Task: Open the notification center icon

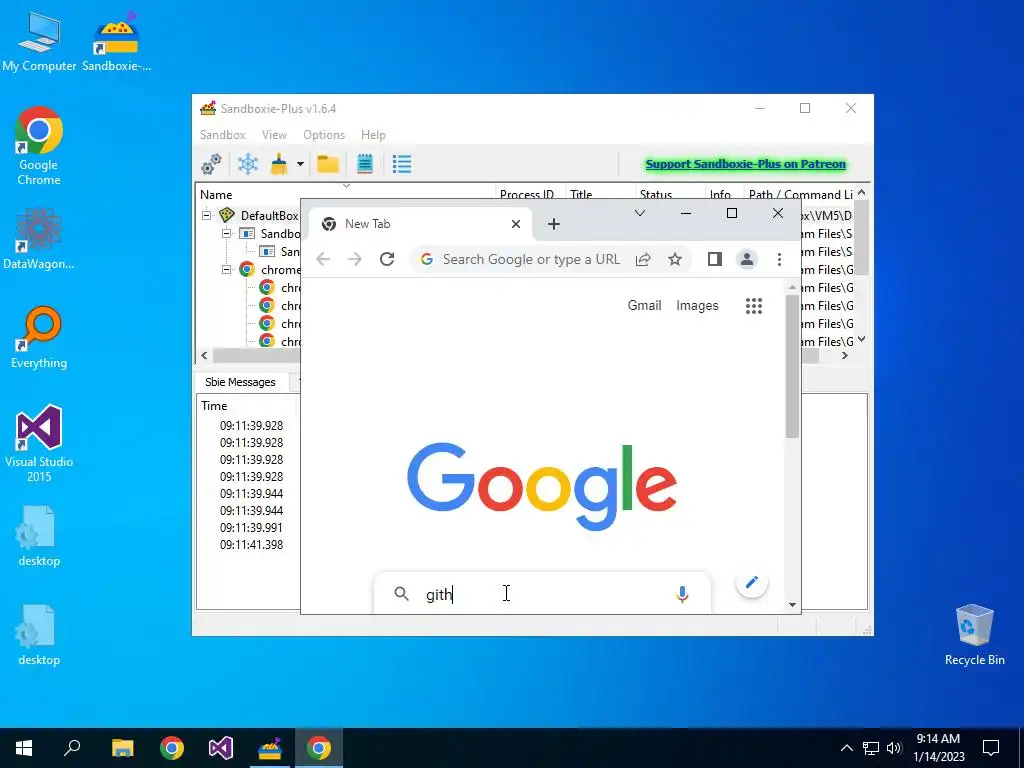Action: (991, 748)
